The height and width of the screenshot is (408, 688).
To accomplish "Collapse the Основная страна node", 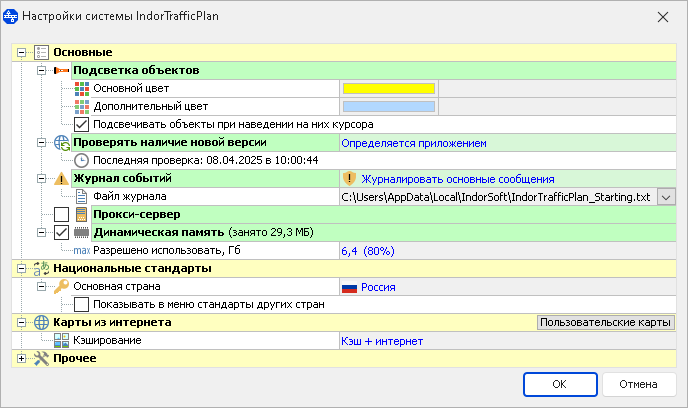I will [41, 286].
